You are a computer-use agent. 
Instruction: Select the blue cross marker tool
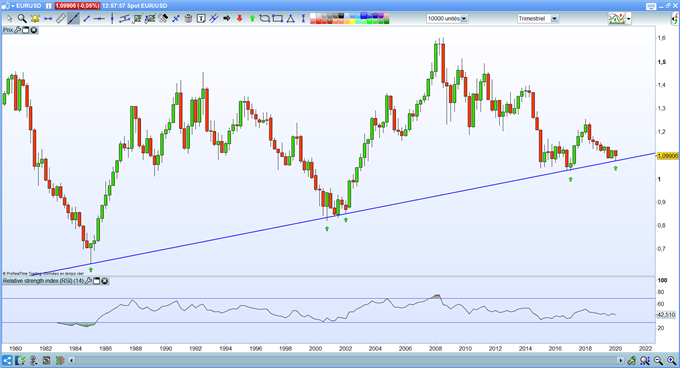(176, 19)
